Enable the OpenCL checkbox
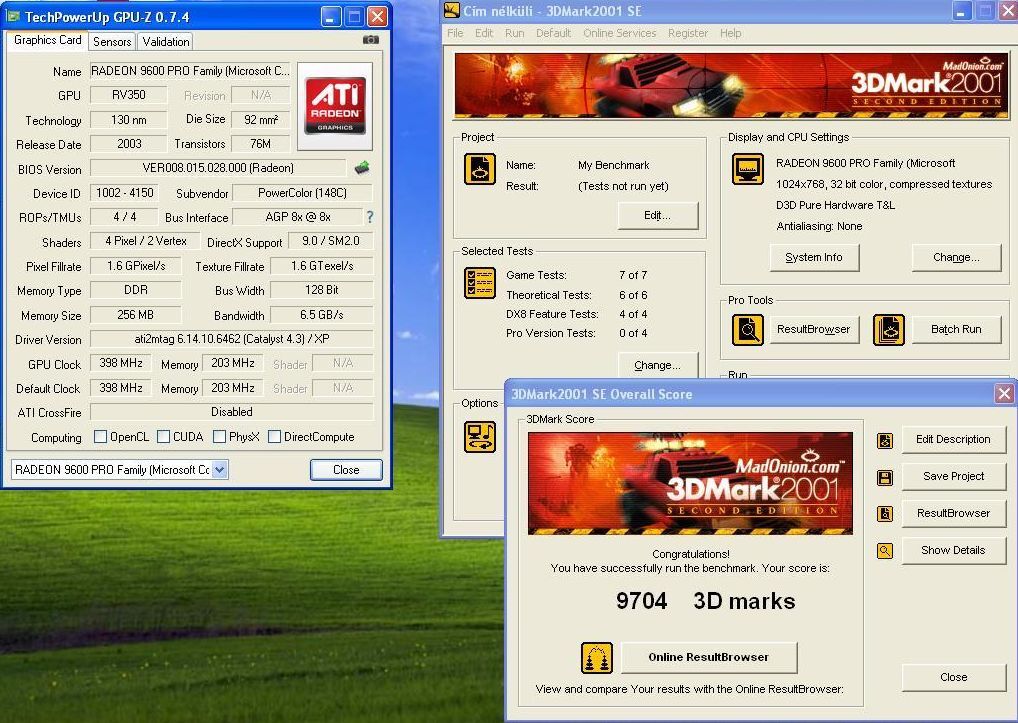 101,437
